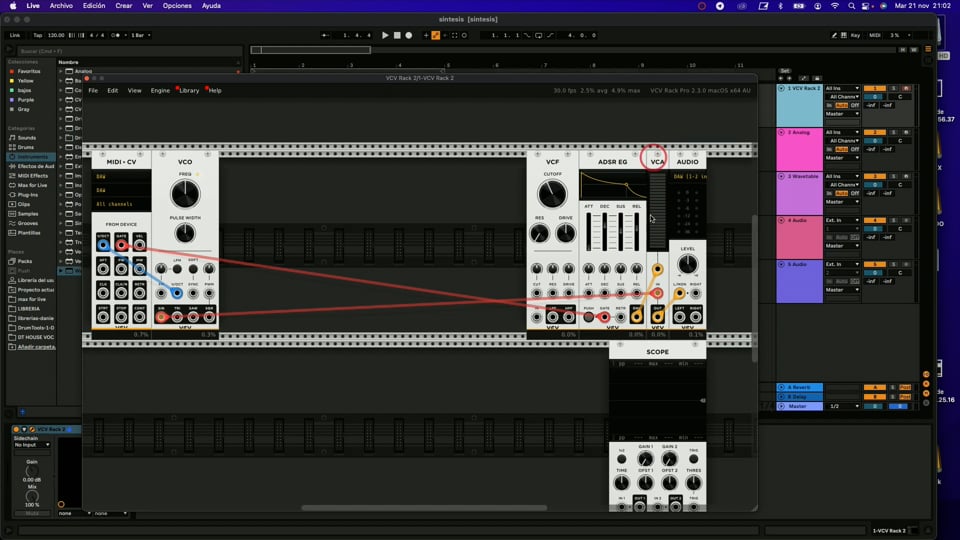Click the Tap tempo button
960x540 pixels.
tap(37, 36)
